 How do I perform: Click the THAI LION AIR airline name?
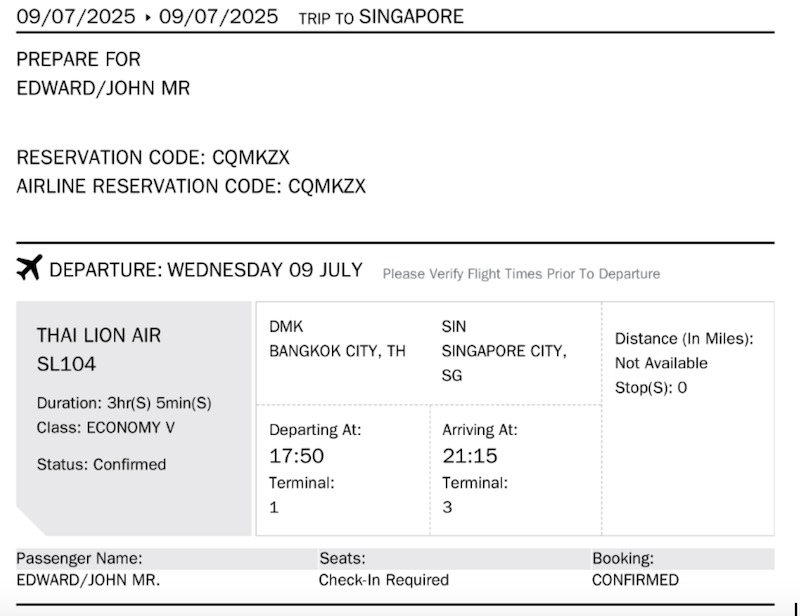(99, 335)
